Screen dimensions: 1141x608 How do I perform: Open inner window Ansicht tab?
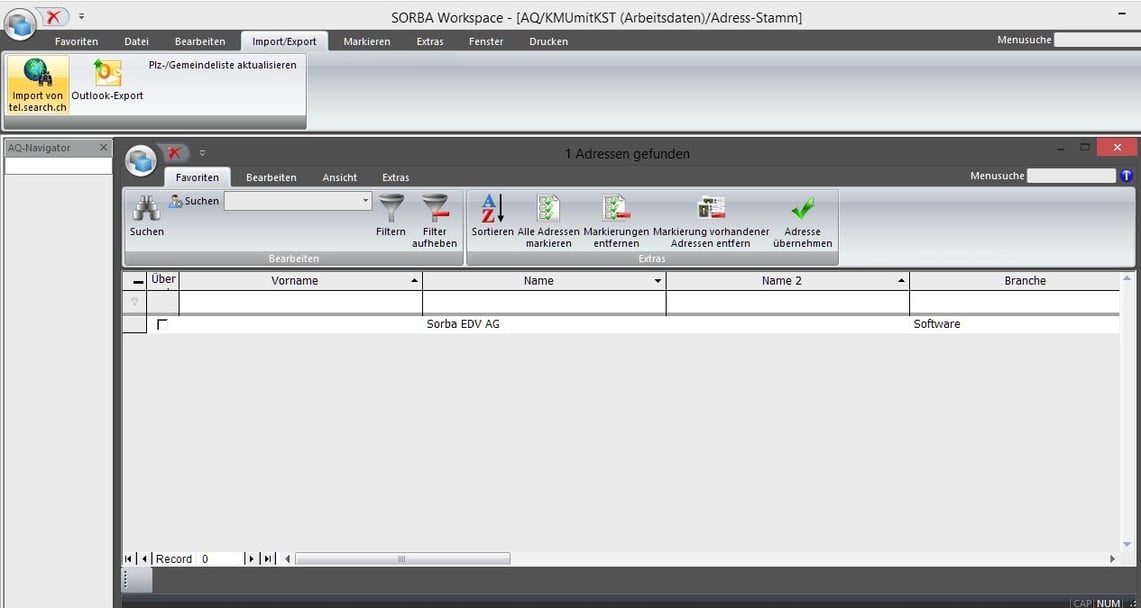pos(340,177)
